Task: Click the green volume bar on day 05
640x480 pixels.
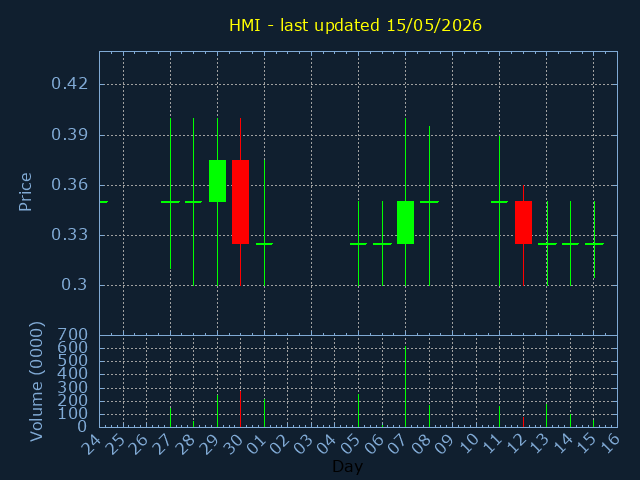Action: 358,411
